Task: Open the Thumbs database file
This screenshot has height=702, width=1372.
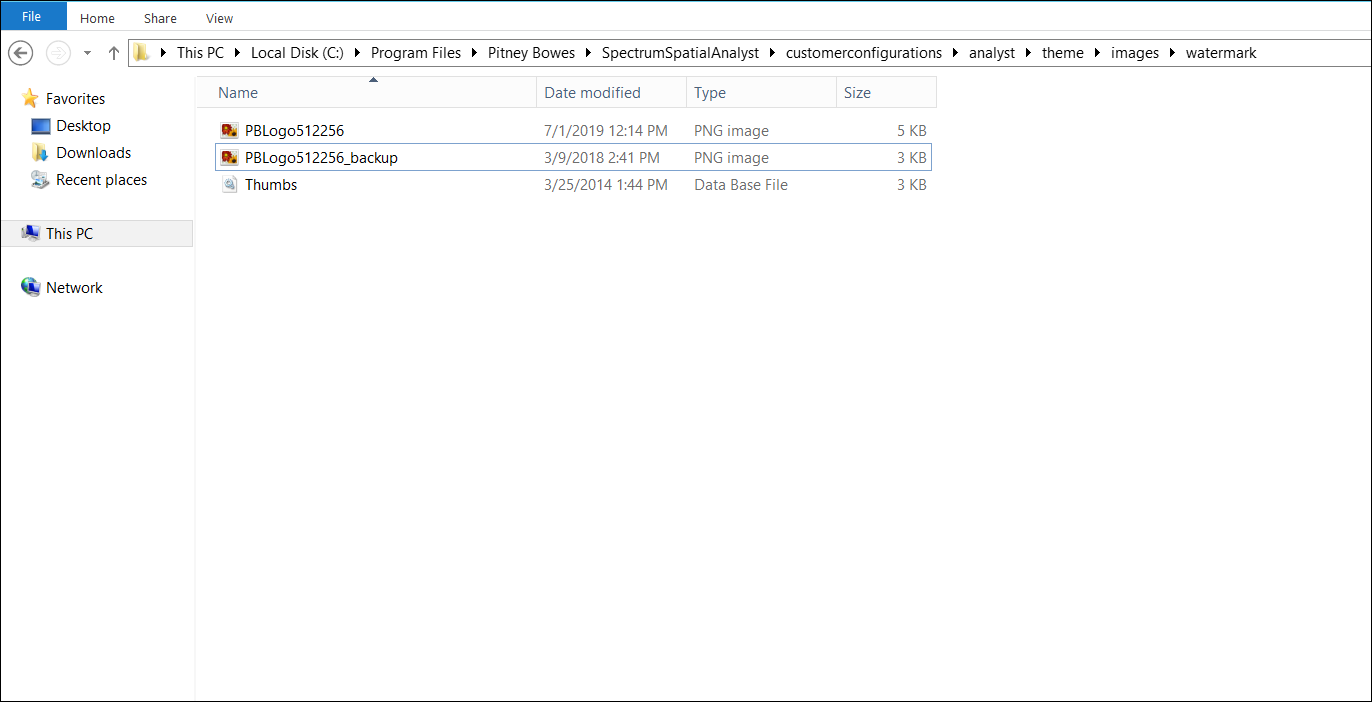Action: (270, 184)
